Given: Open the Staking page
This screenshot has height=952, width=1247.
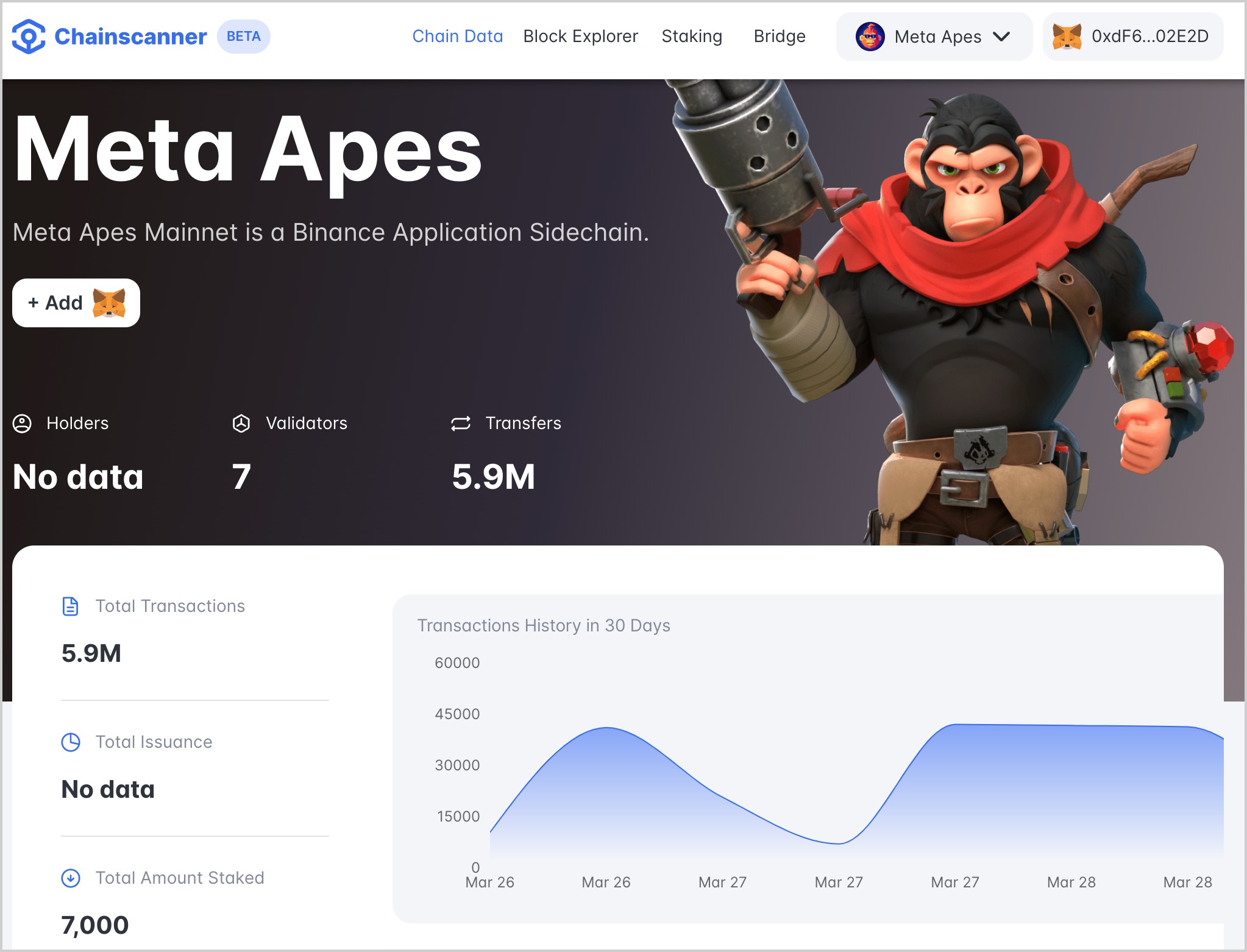Looking at the screenshot, I should 692,37.
